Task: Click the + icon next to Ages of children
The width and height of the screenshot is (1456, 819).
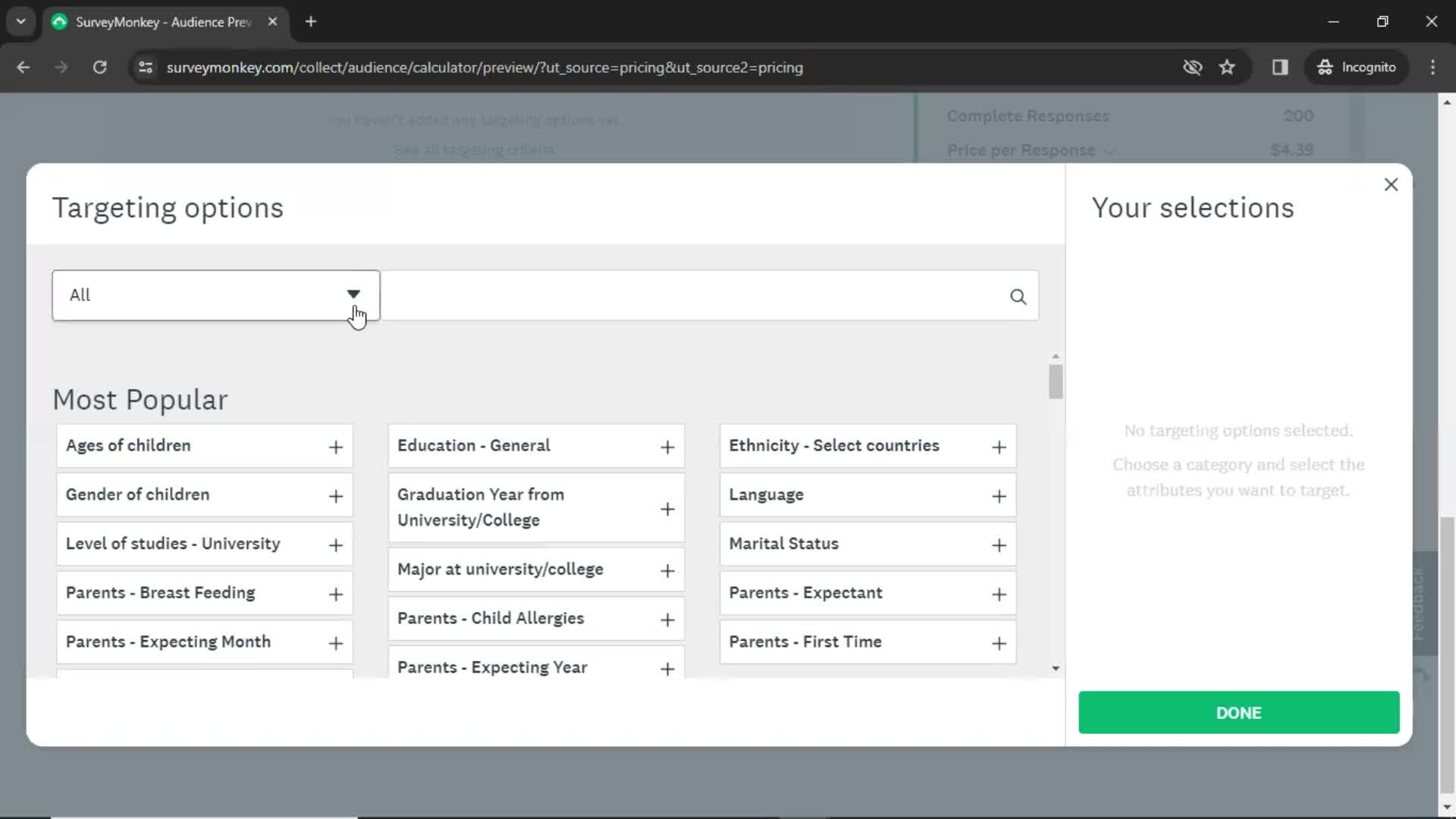Action: [x=335, y=446]
